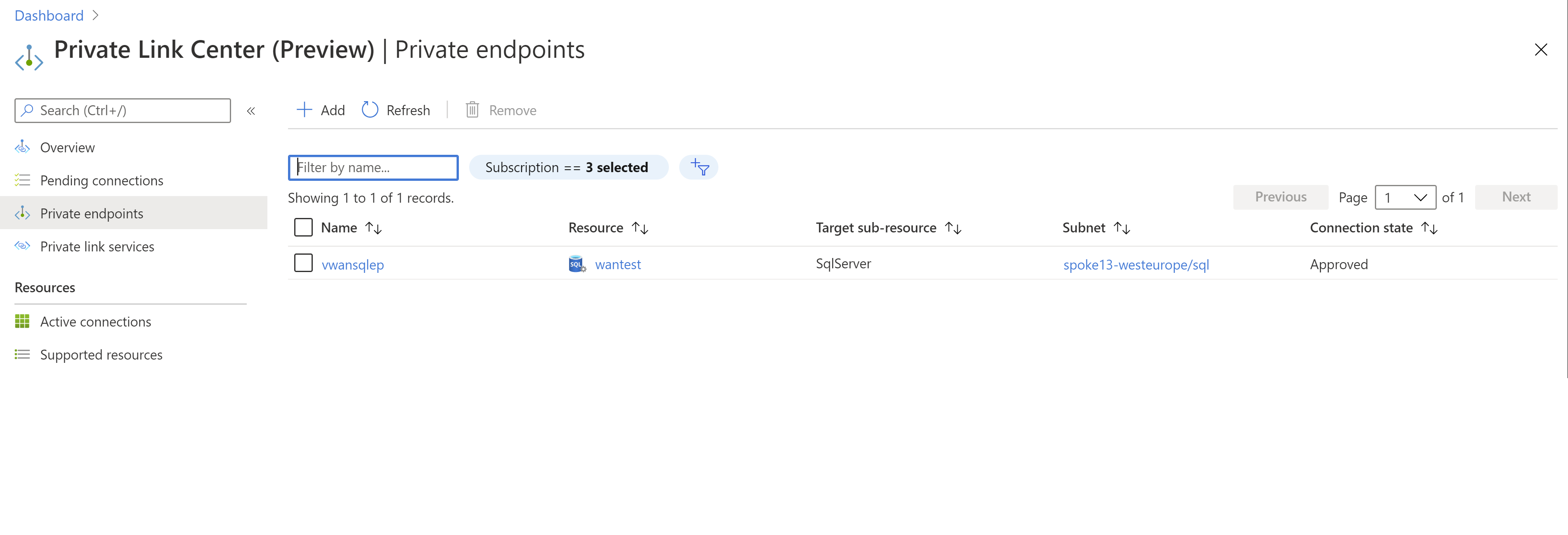Open Active connections under Resources
Image resolution: width=1568 pixels, height=535 pixels.
point(95,322)
